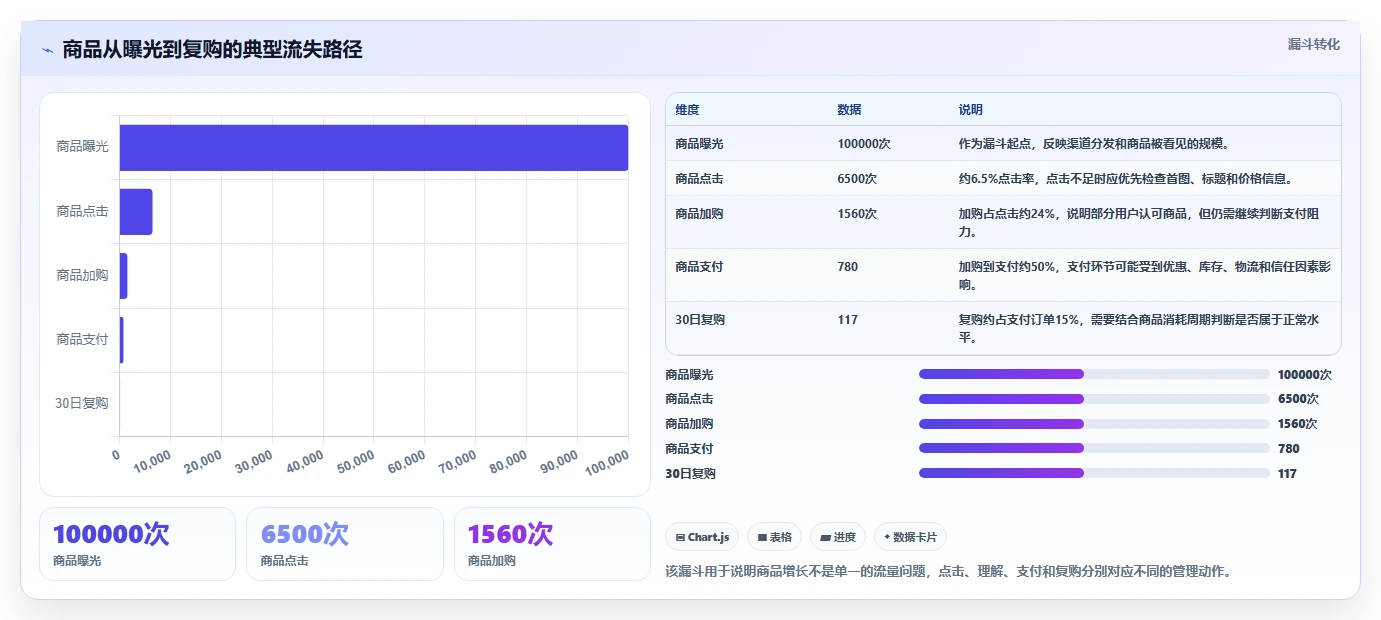The image size is (1381, 620).
Task: Click the 商品曝光 bar in the chart
Action: coord(374,147)
